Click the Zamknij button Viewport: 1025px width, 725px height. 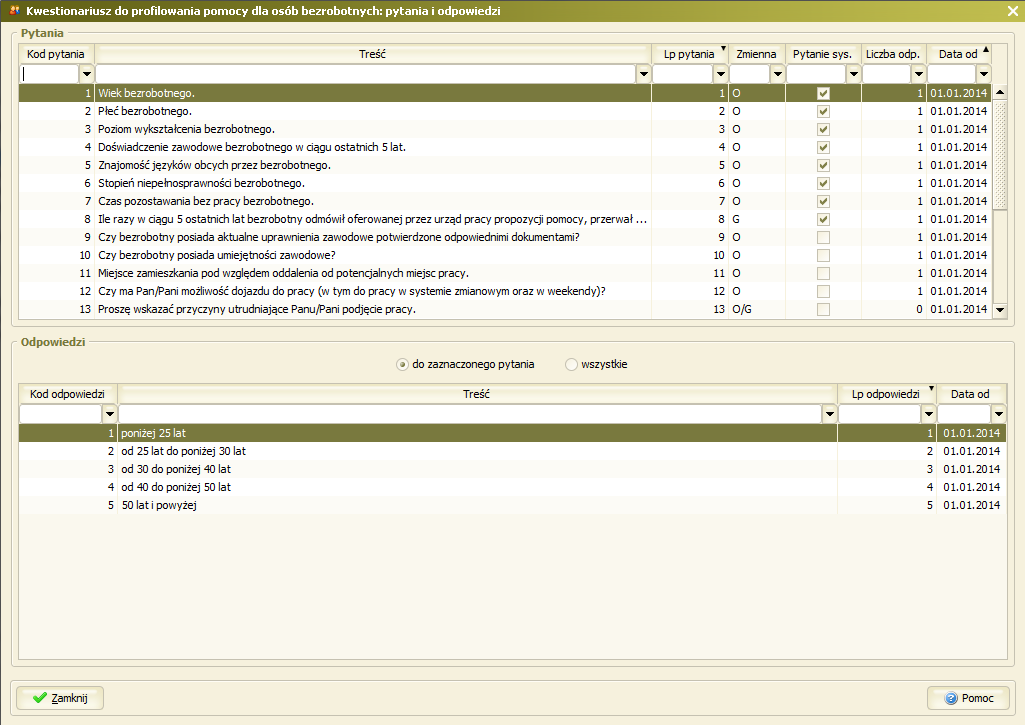click(x=60, y=698)
